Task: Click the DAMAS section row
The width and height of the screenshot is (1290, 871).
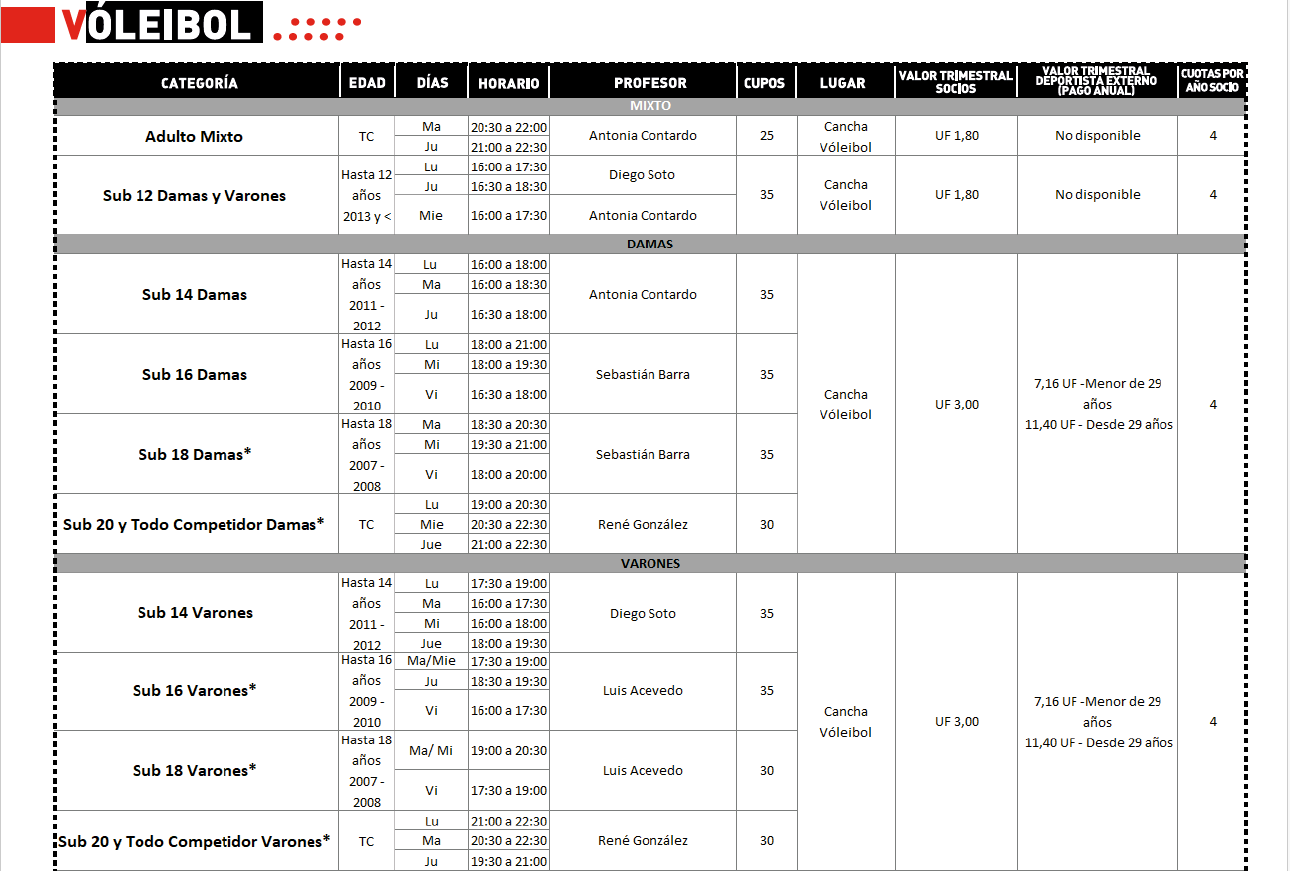Action: tap(650, 244)
